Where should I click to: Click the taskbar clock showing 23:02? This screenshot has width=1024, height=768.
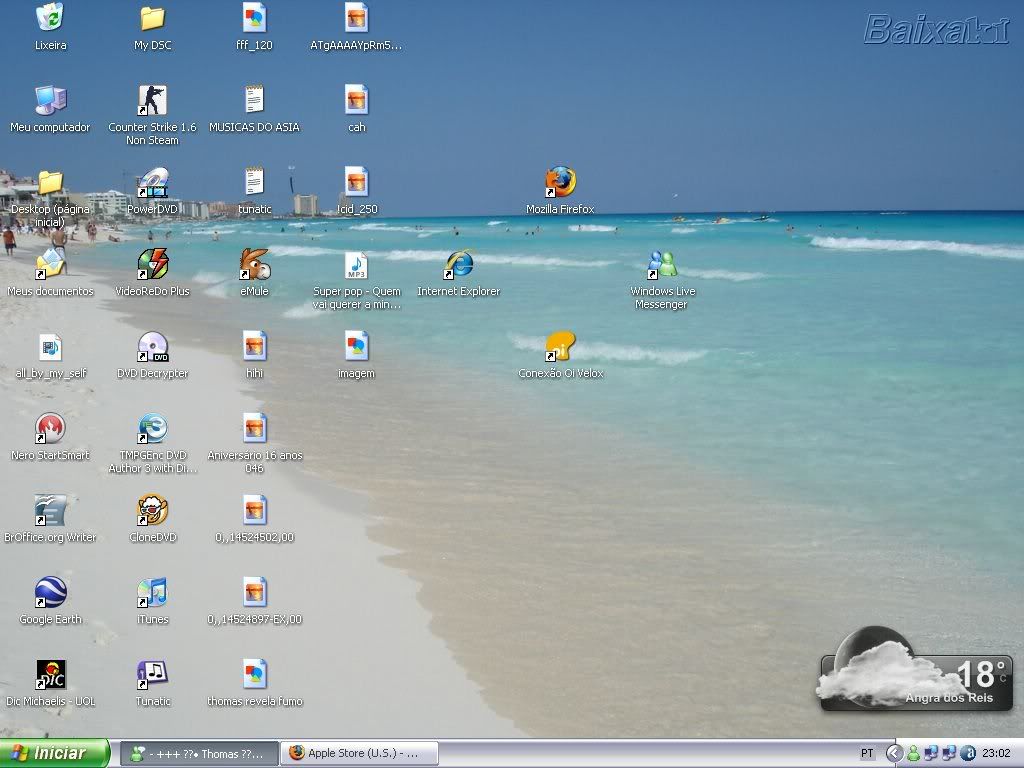(x=996, y=753)
